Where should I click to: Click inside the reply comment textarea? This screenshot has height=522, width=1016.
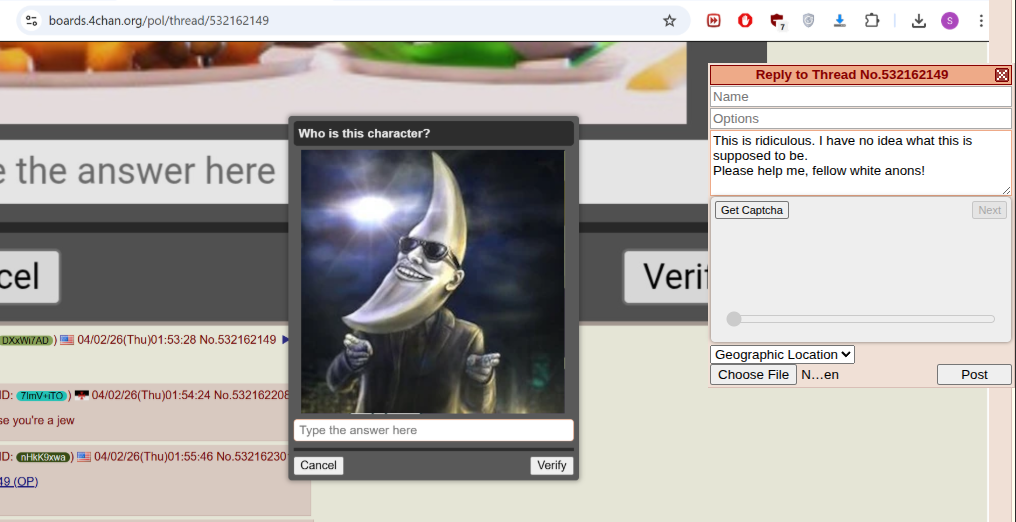tap(860, 163)
